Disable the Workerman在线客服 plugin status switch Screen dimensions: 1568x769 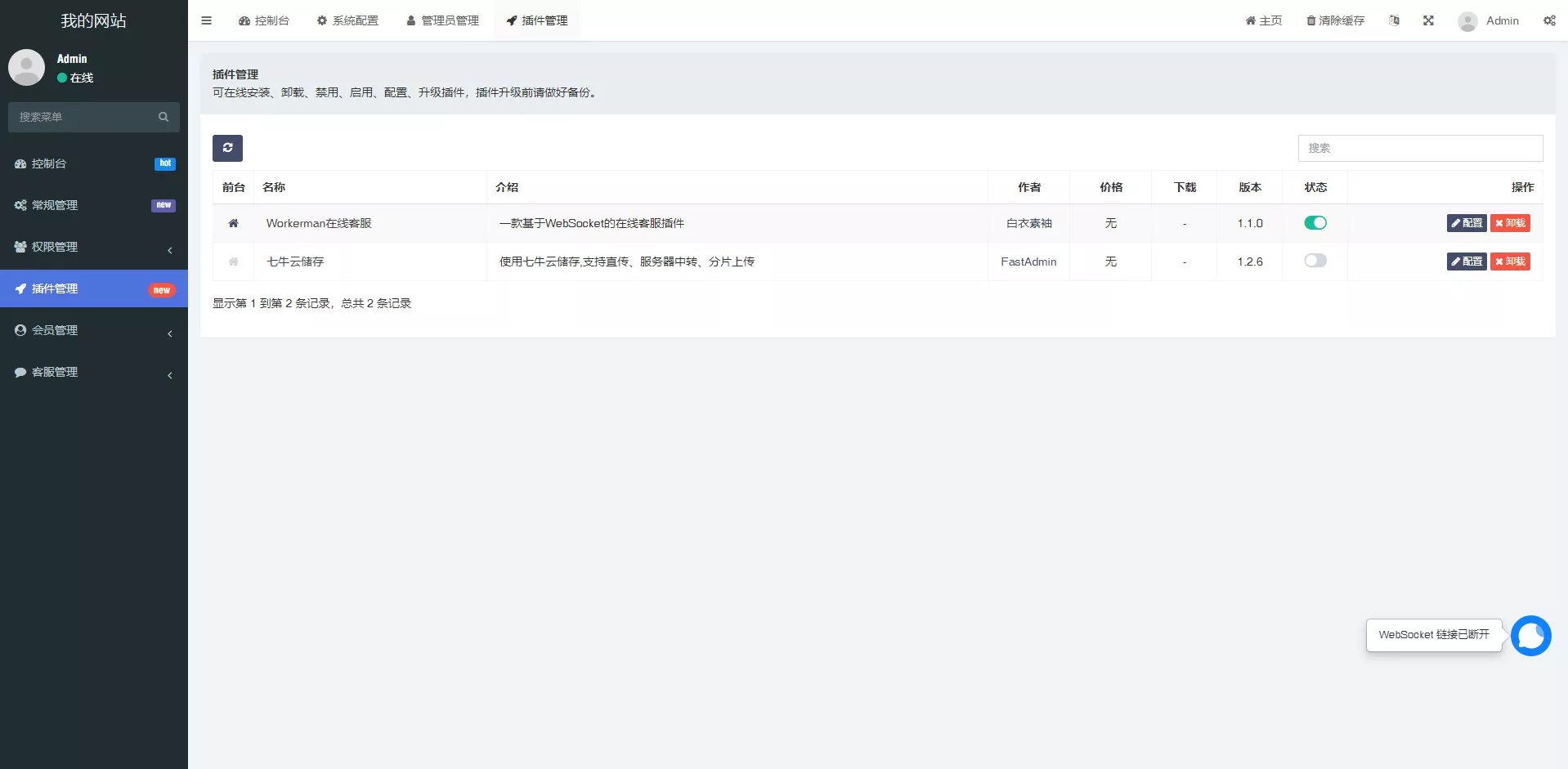tap(1315, 223)
